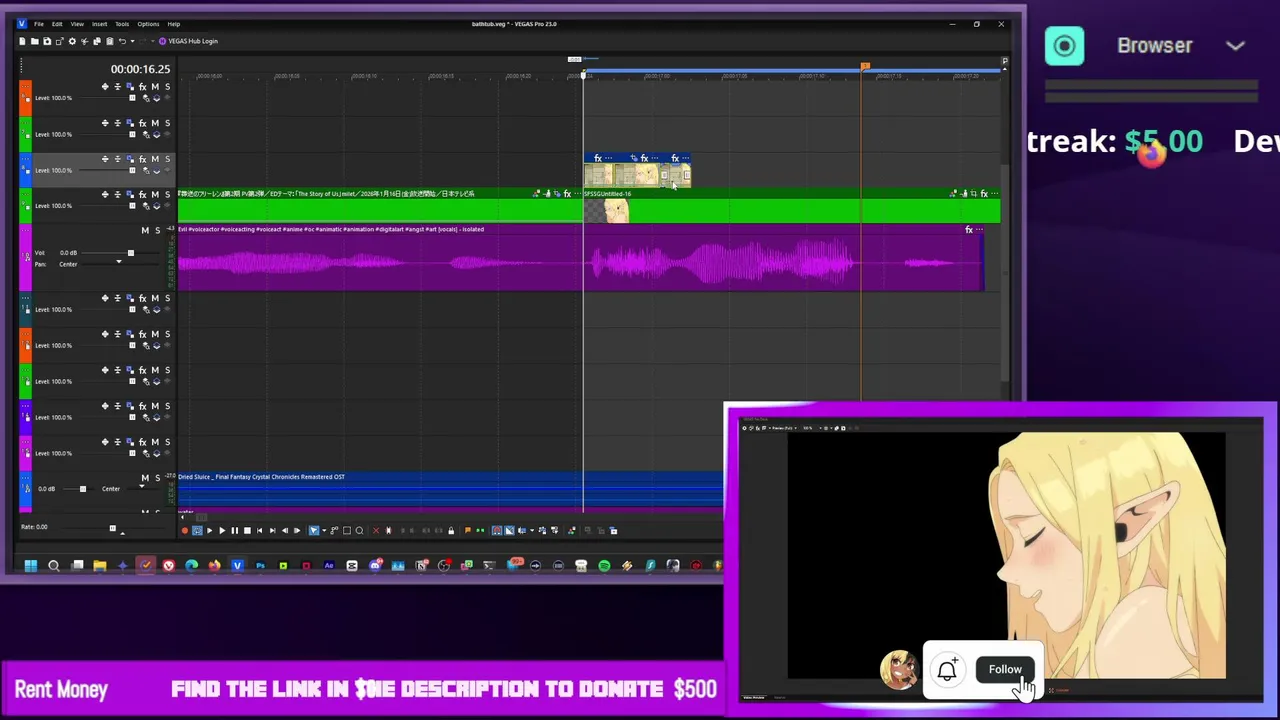Solo the highlighted blue video track

pyautogui.click(x=167, y=159)
